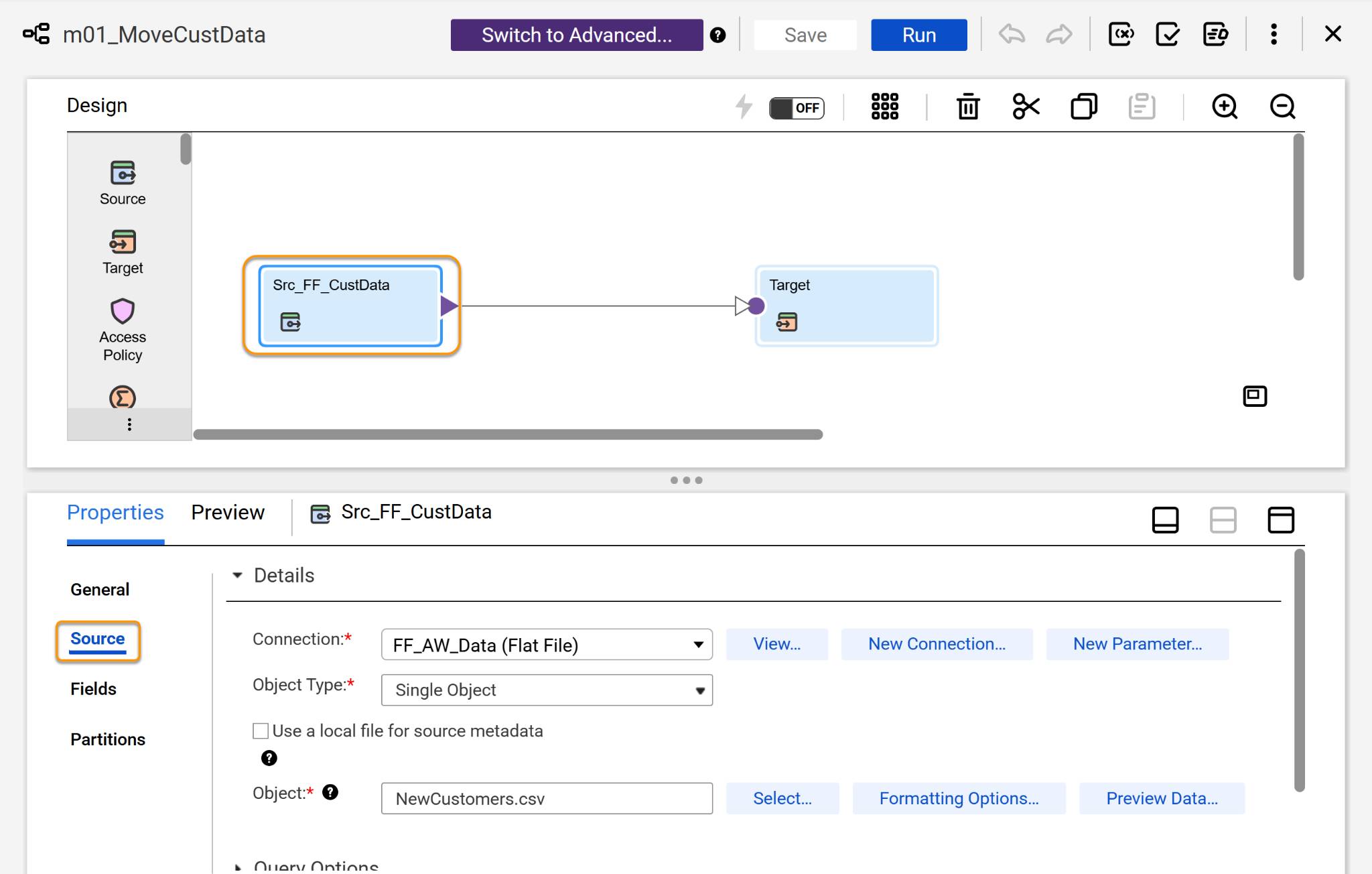Click the New Parameter button
The height and width of the screenshot is (874, 1372).
point(1138,644)
